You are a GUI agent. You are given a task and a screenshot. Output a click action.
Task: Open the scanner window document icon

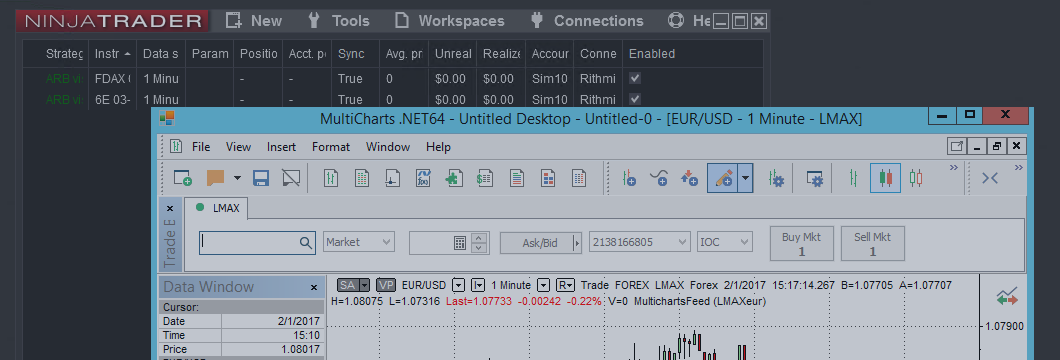(362, 178)
